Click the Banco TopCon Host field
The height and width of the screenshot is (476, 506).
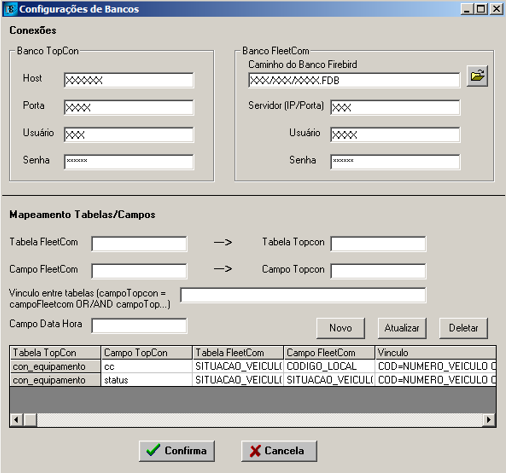pyautogui.click(x=129, y=80)
